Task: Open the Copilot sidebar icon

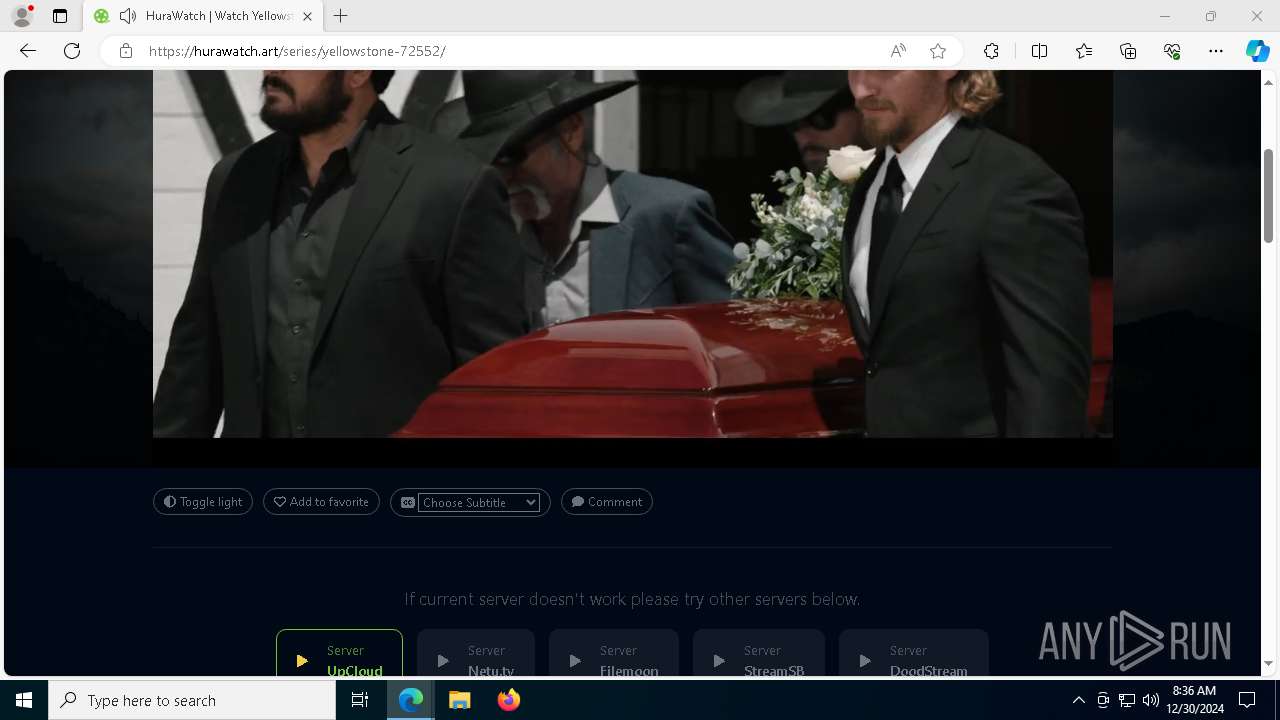Action: coord(1257,51)
